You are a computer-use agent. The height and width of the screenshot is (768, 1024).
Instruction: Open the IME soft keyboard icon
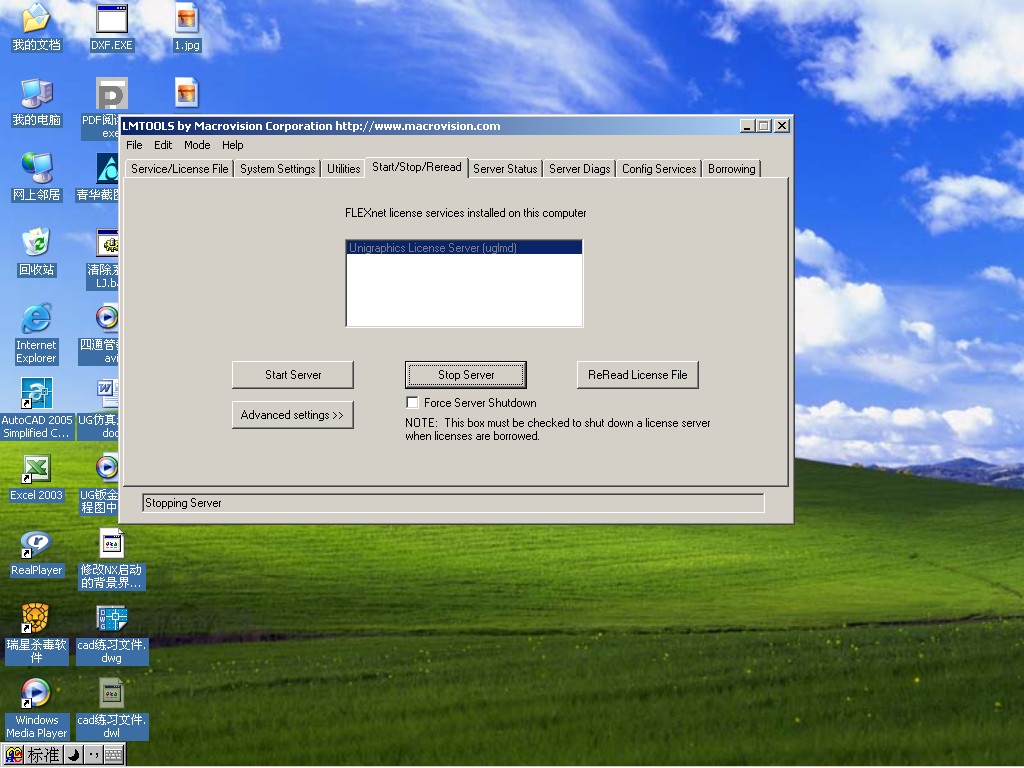(113, 755)
